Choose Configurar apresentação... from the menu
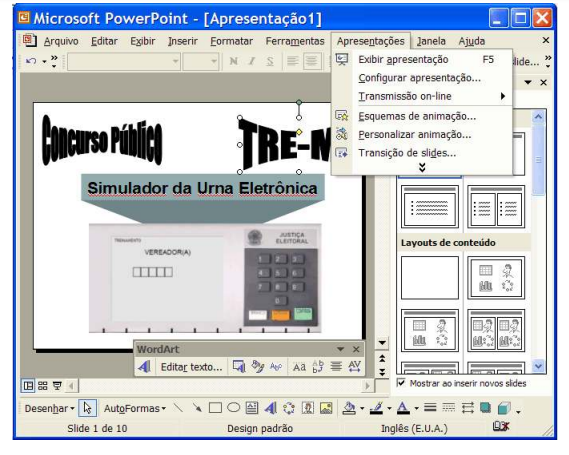The width and height of the screenshot is (569, 455). point(423,78)
